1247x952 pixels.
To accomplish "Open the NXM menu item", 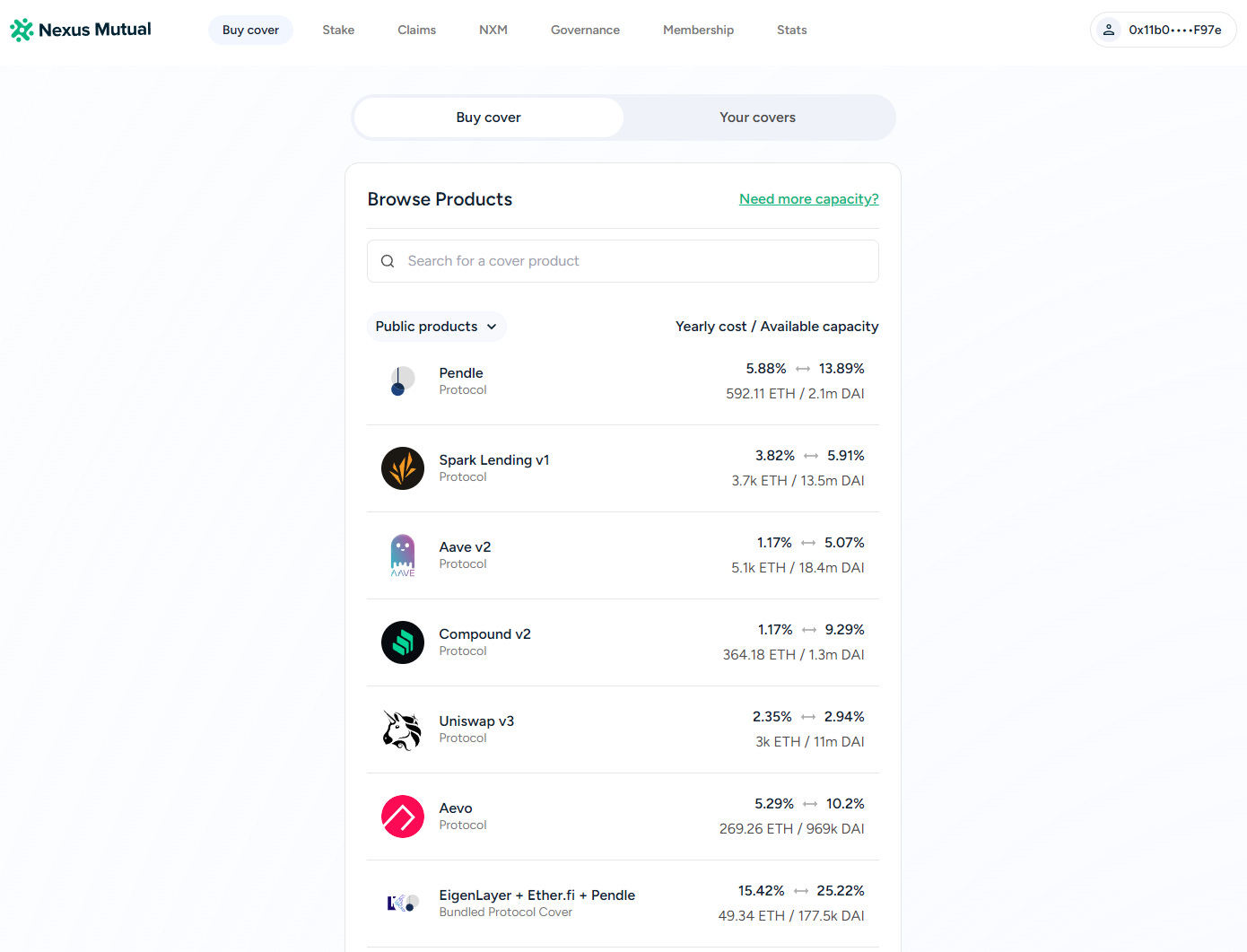I will [x=493, y=30].
